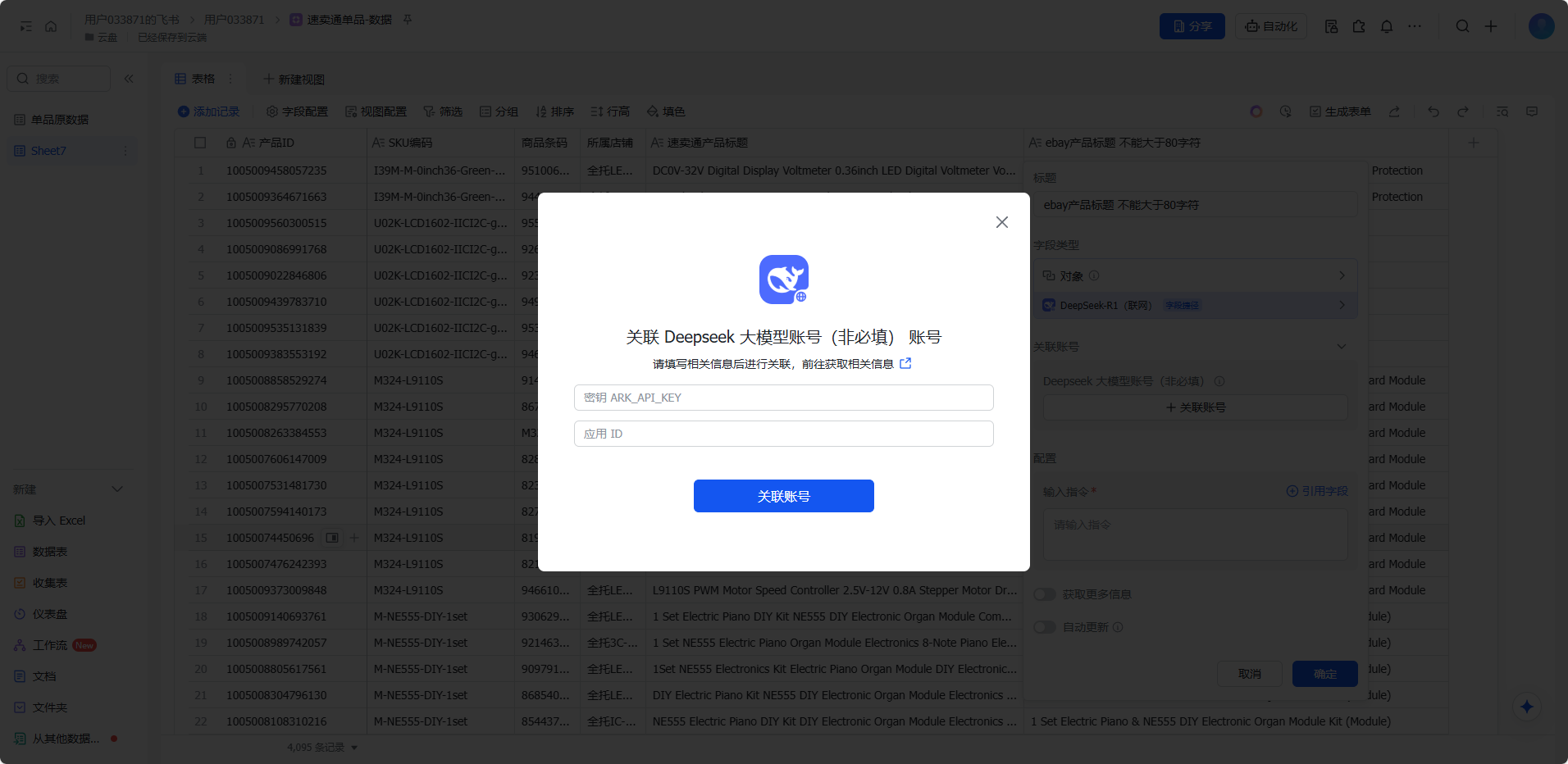
Task: Open 视图配置 view settings
Action: click(x=376, y=111)
